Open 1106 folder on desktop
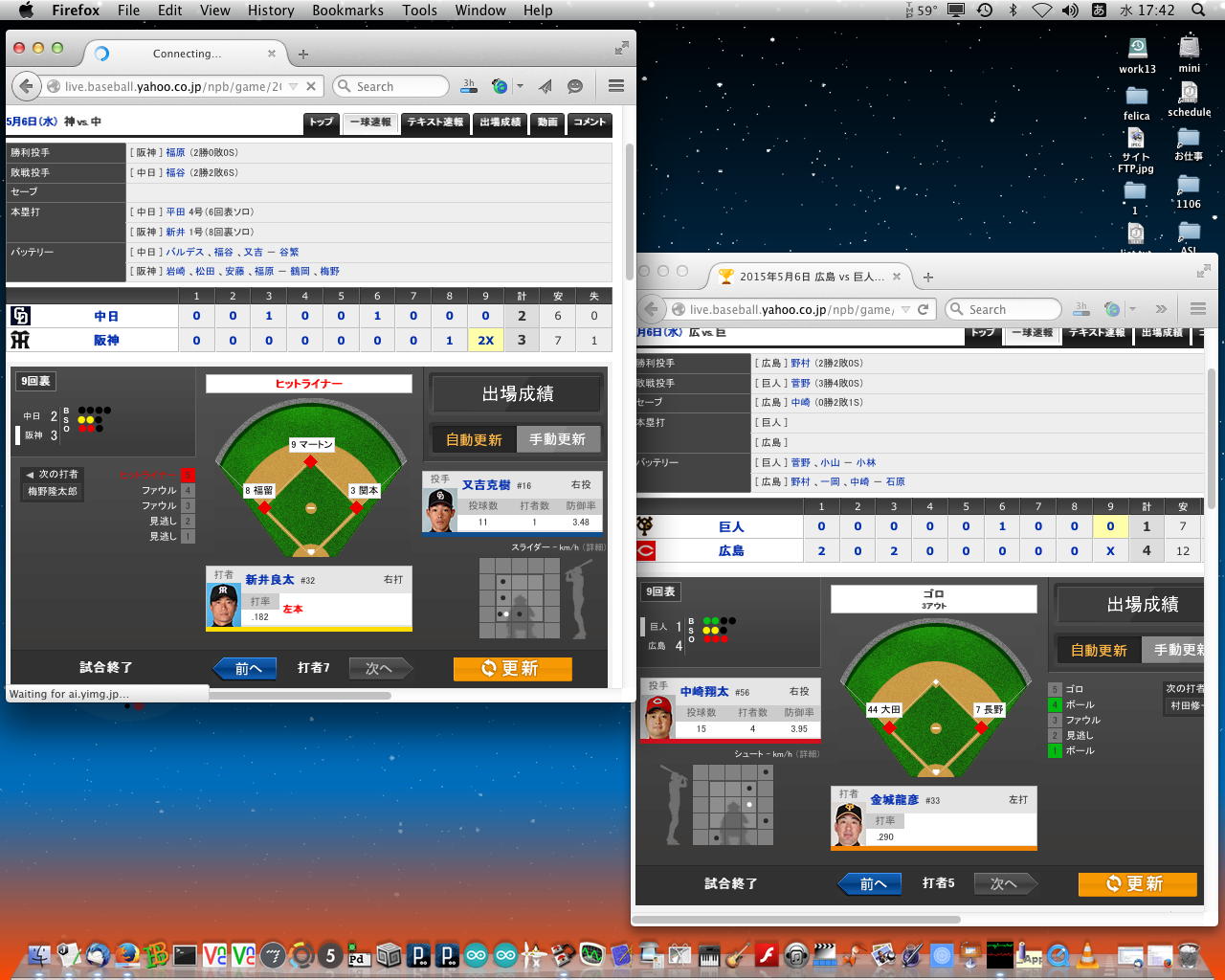 point(1189,185)
